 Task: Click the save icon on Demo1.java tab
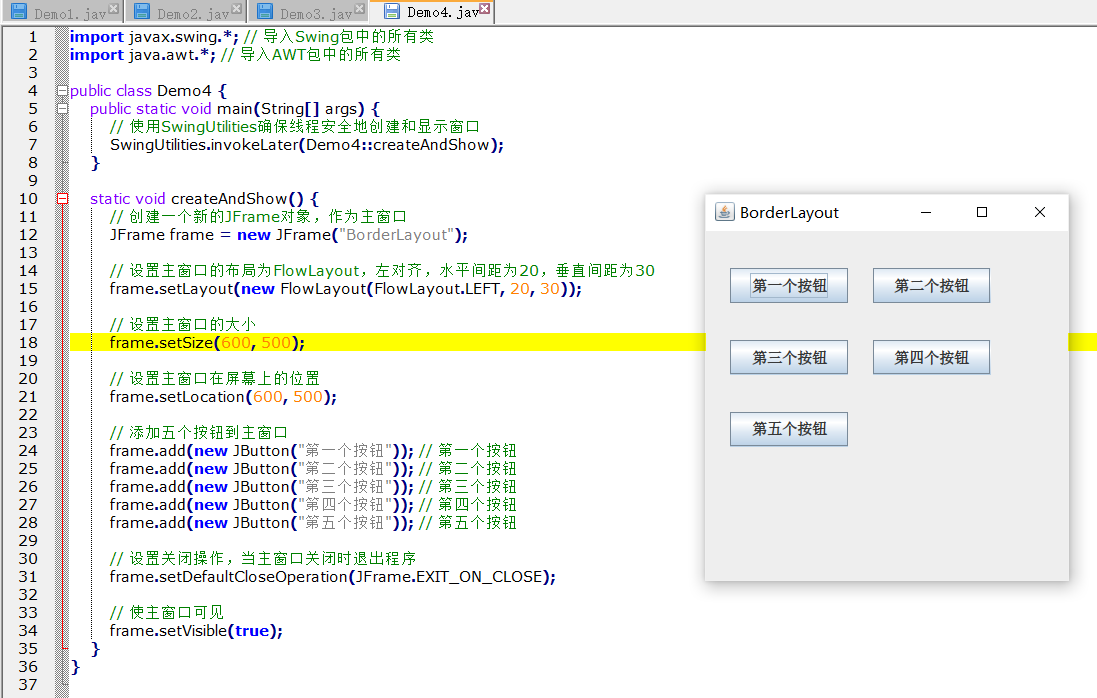19,12
